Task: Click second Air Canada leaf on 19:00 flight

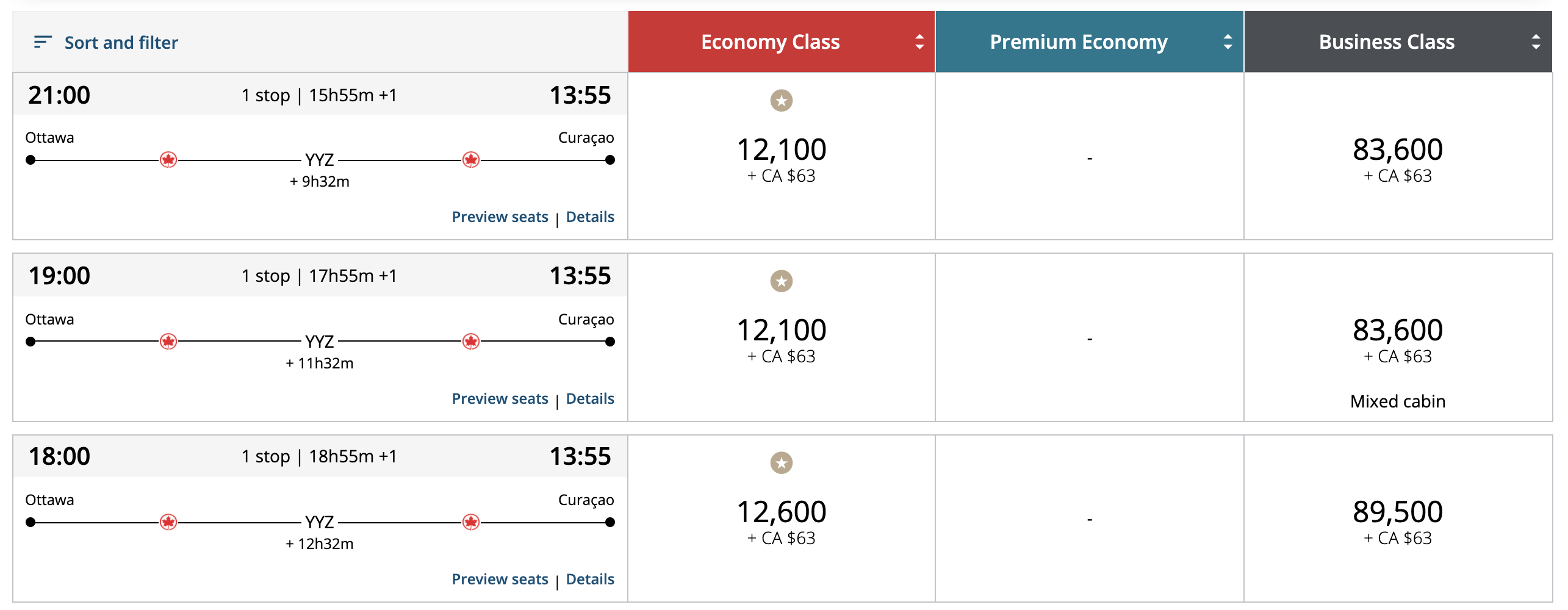Action: (470, 341)
